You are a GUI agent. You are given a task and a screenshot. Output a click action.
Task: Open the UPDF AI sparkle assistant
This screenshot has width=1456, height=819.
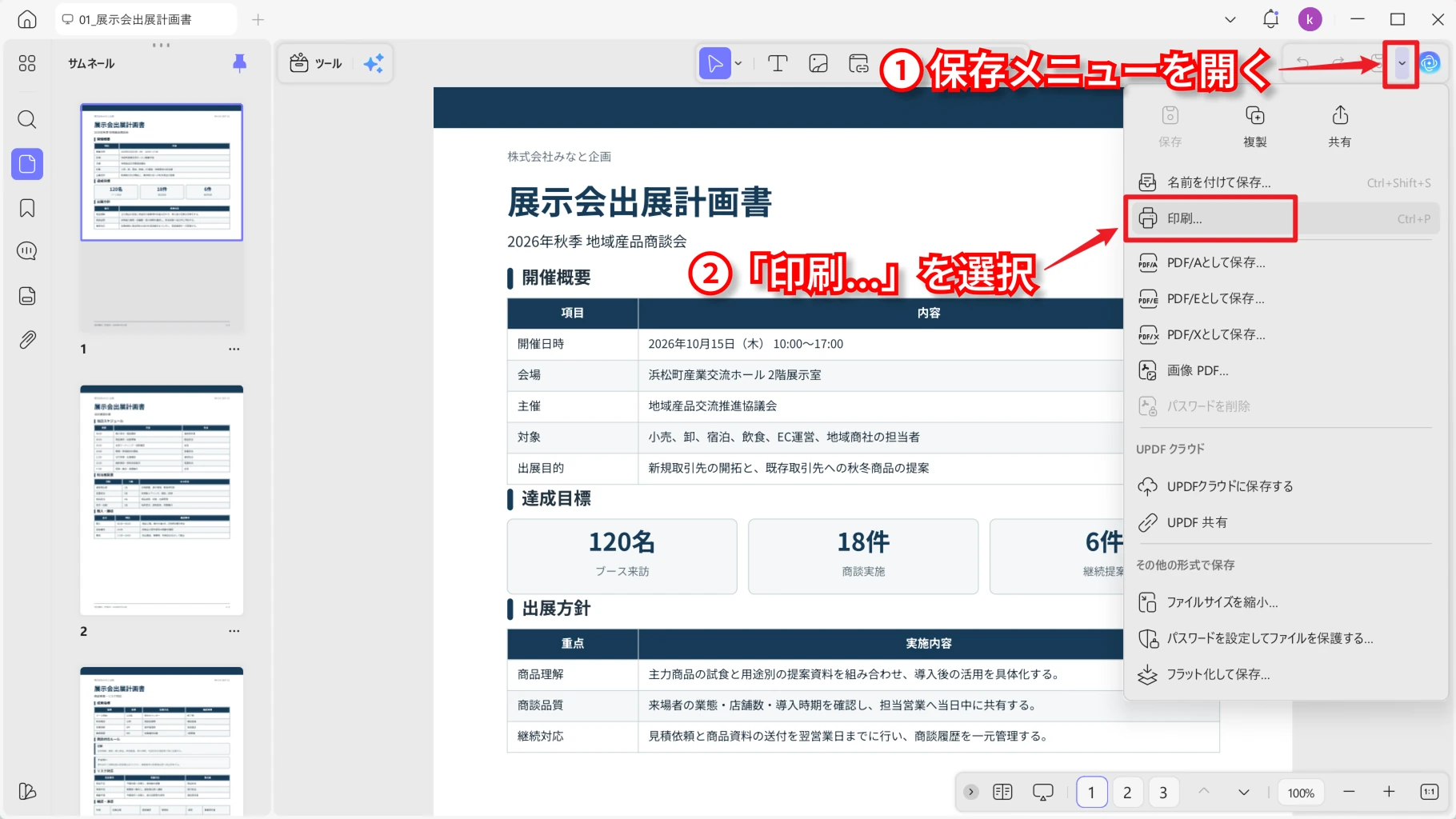374,63
